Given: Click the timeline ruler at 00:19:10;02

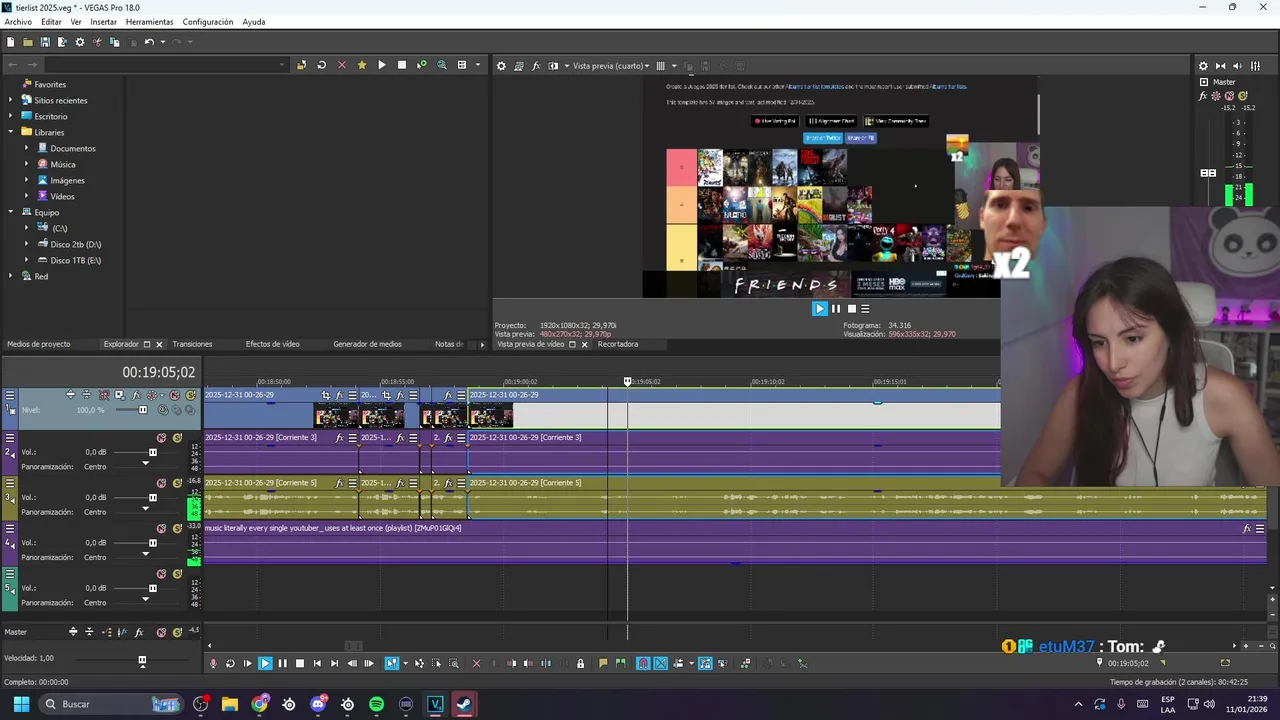Looking at the screenshot, I should pos(767,382).
